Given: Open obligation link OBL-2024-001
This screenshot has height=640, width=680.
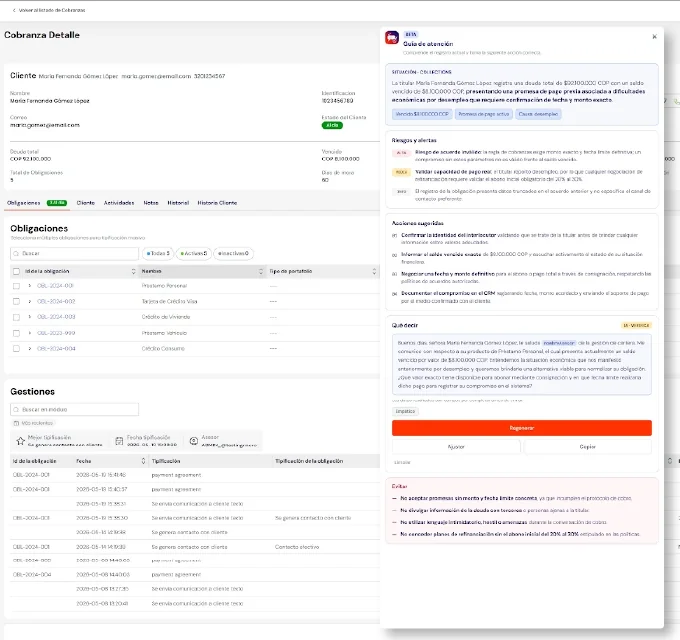Looking at the screenshot, I should pos(55,286).
